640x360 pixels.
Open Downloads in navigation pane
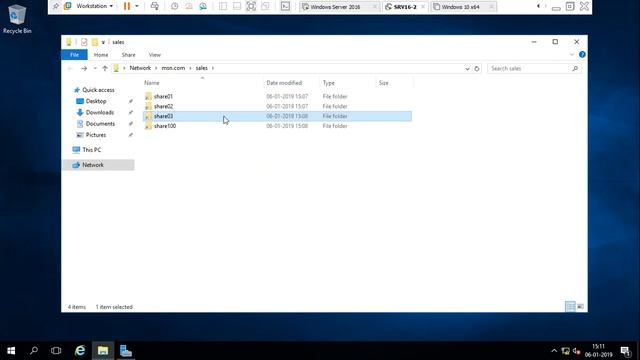(100, 112)
